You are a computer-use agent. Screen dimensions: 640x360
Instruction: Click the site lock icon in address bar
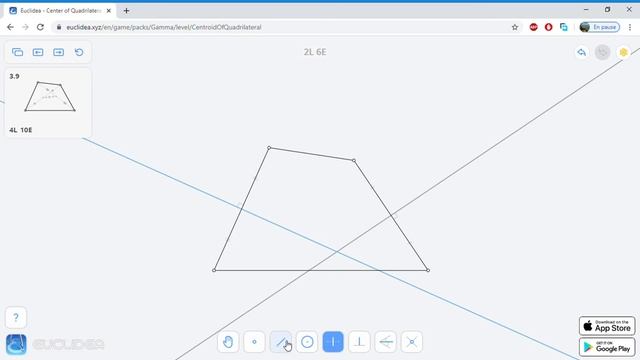[59, 27]
